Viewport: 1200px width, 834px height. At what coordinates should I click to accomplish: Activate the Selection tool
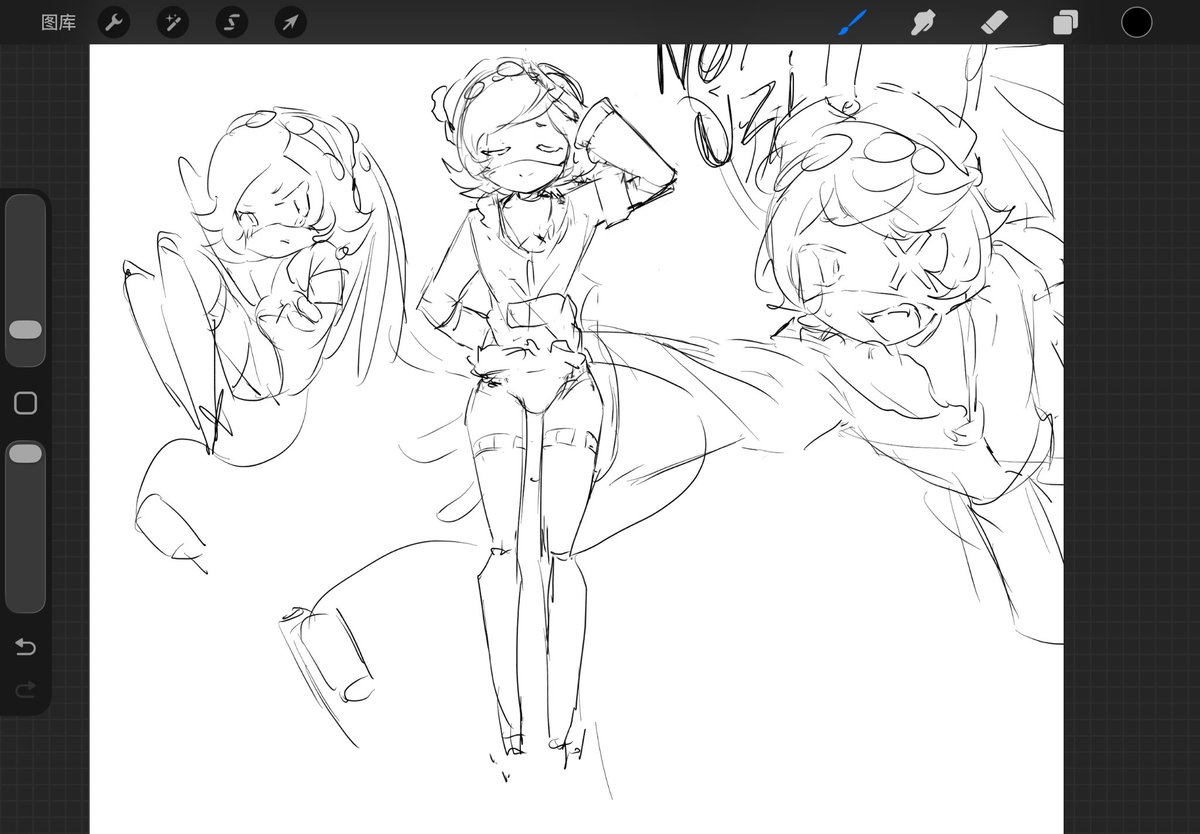tap(232, 22)
